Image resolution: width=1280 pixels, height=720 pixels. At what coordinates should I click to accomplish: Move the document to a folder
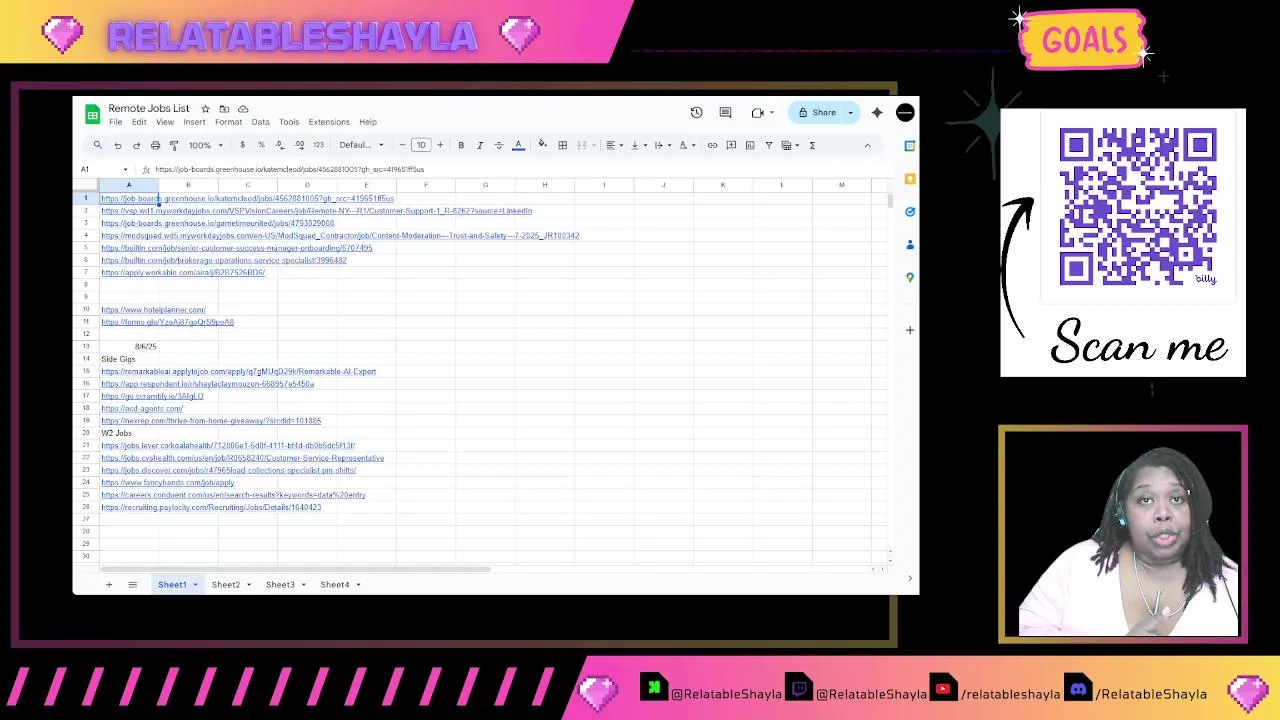tap(224, 108)
